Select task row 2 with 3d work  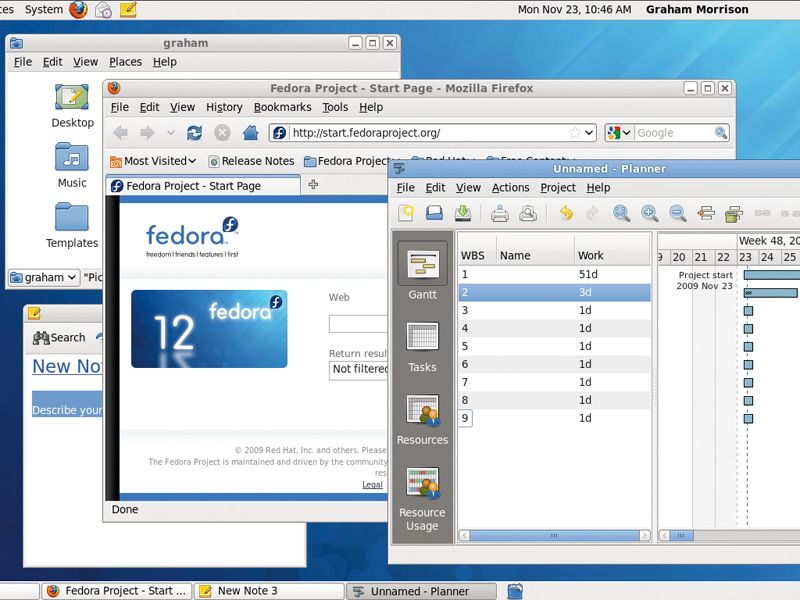555,292
